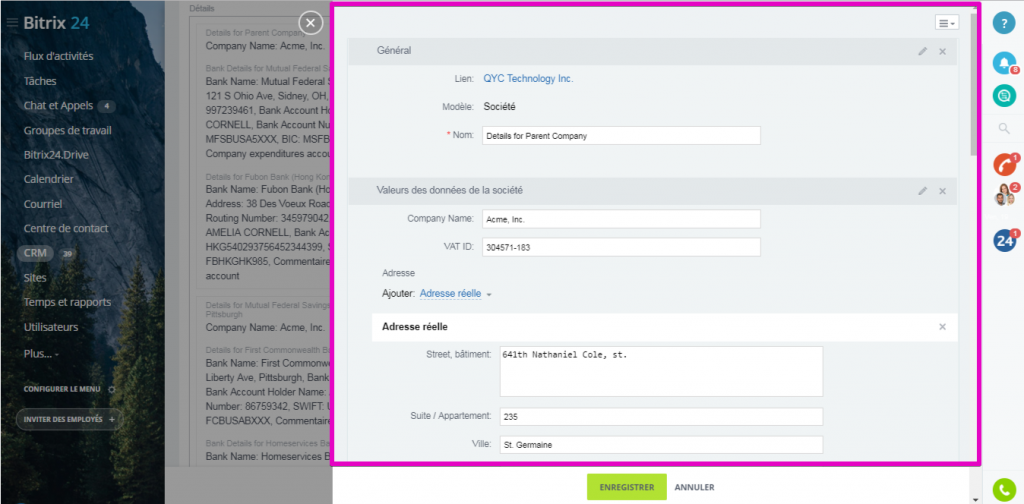Viewport: 1024px width, 504px height.
Task: Go to Tâches in sidebar
Action: pyautogui.click(x=40, y=81)
